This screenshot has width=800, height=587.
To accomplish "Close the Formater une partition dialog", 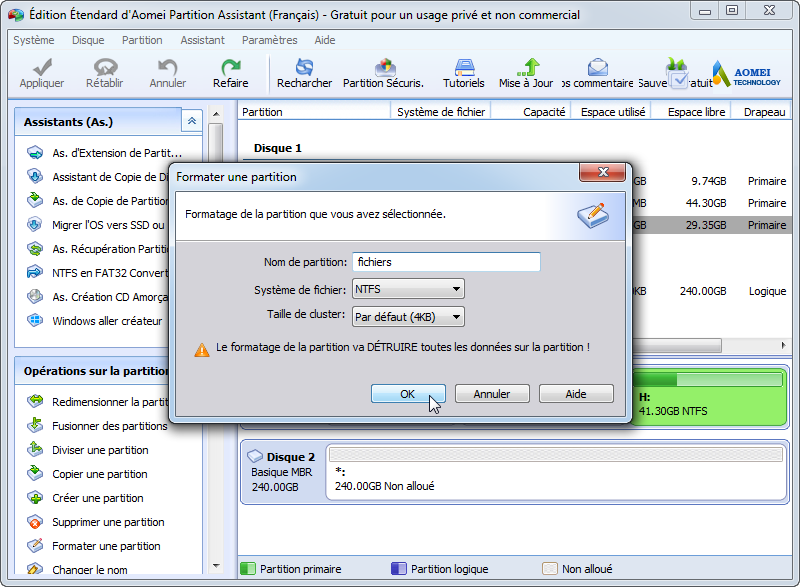I will click(x=603, y=172).
